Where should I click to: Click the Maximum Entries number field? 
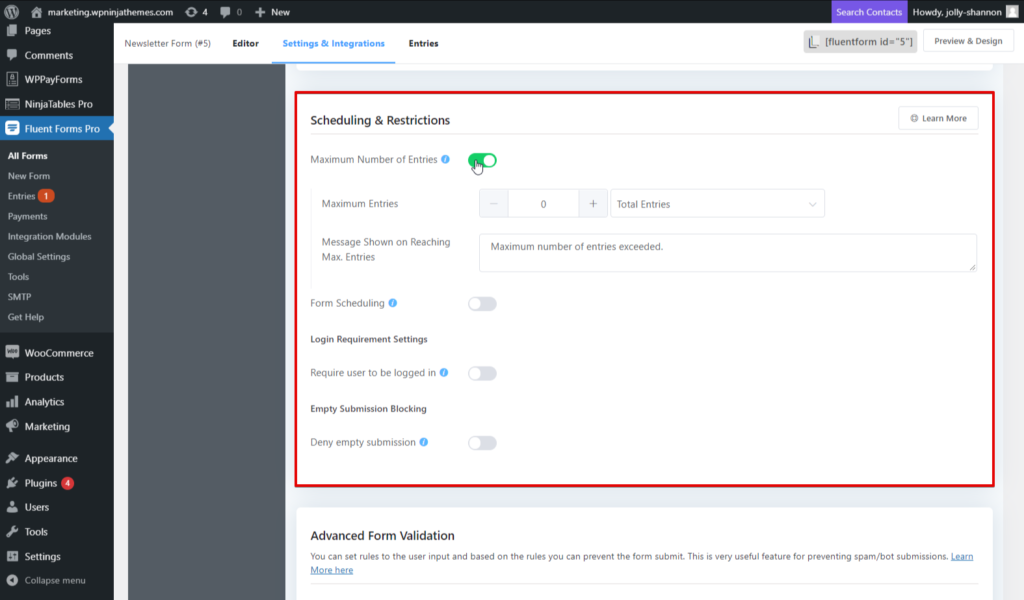pyautogui.click(x=543, y=204)
